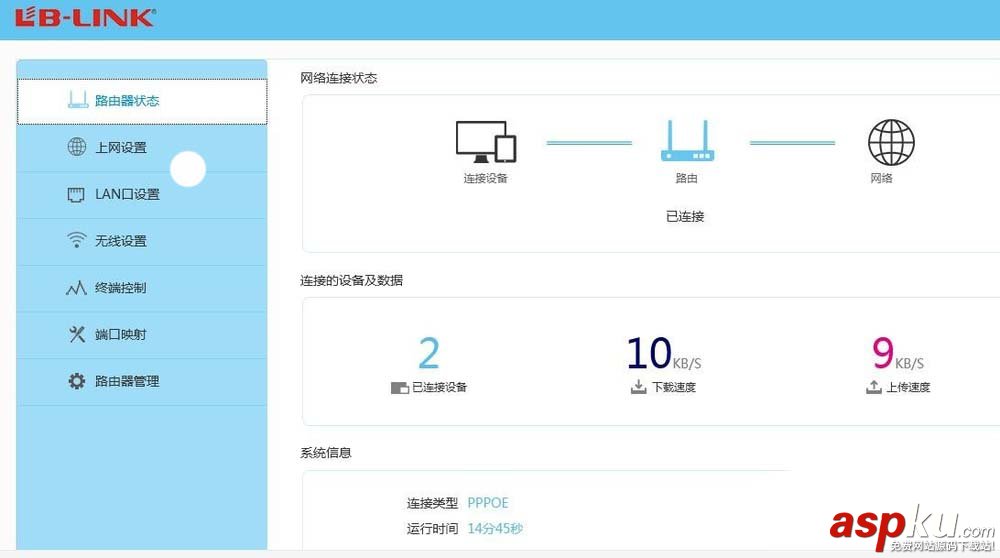Open the 路由器状态 menu item
The height and width of the screenshot is (558, 1000).
[x=142, y=101]
